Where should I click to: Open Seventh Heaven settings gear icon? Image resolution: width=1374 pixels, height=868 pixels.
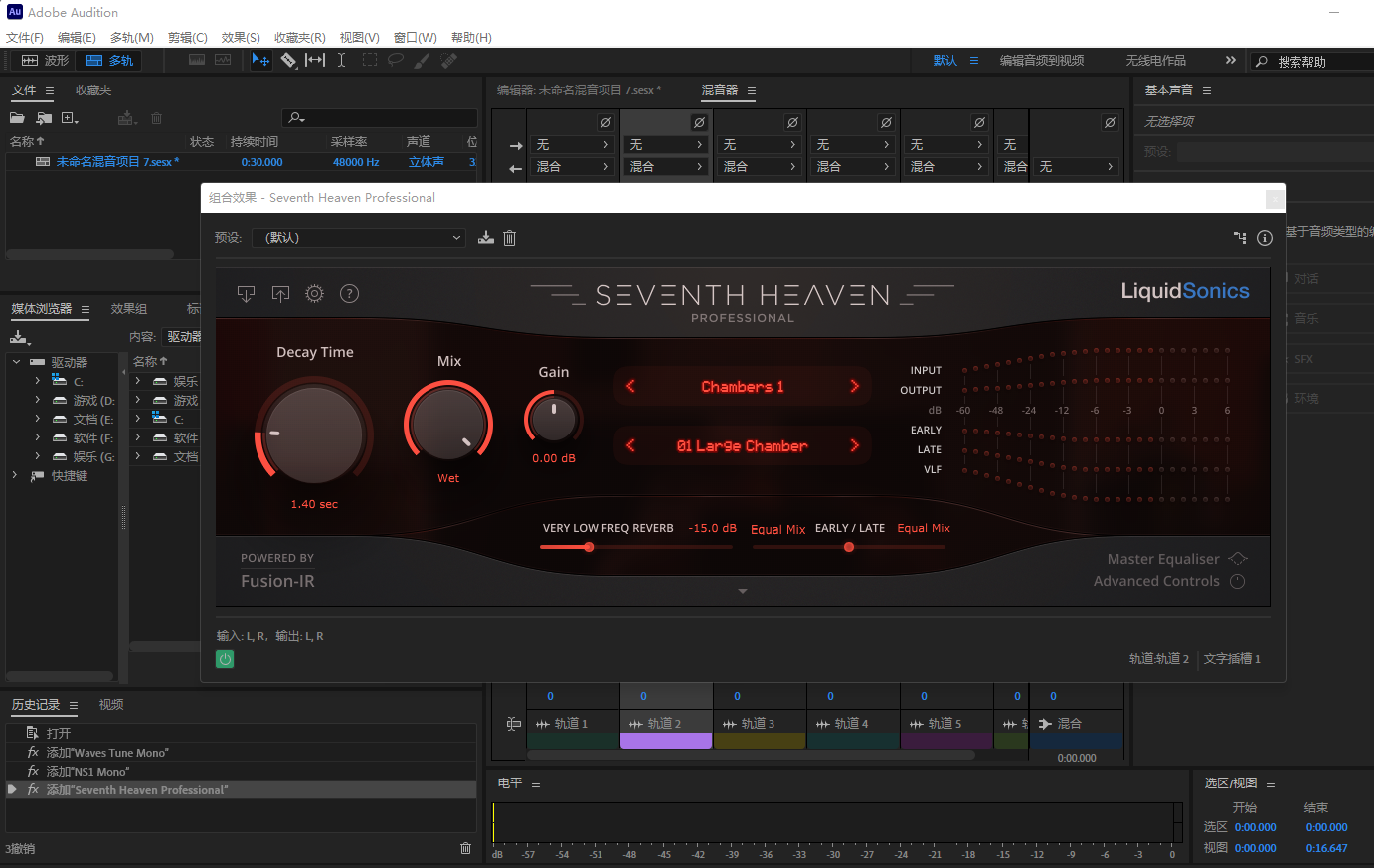[x=314, y=293]
